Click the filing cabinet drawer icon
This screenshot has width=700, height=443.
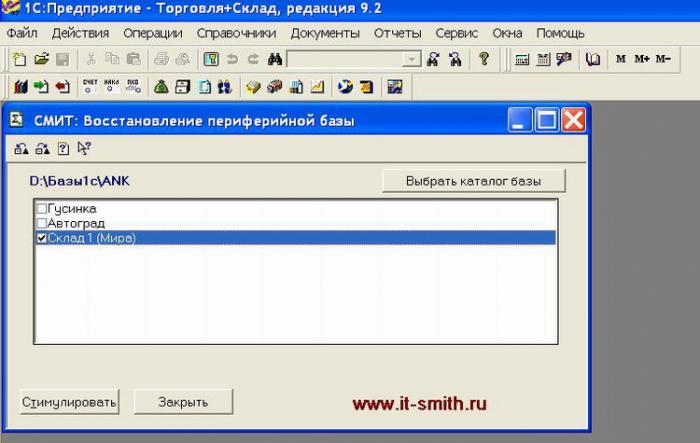pyautogui.click(x=183, y=87)
